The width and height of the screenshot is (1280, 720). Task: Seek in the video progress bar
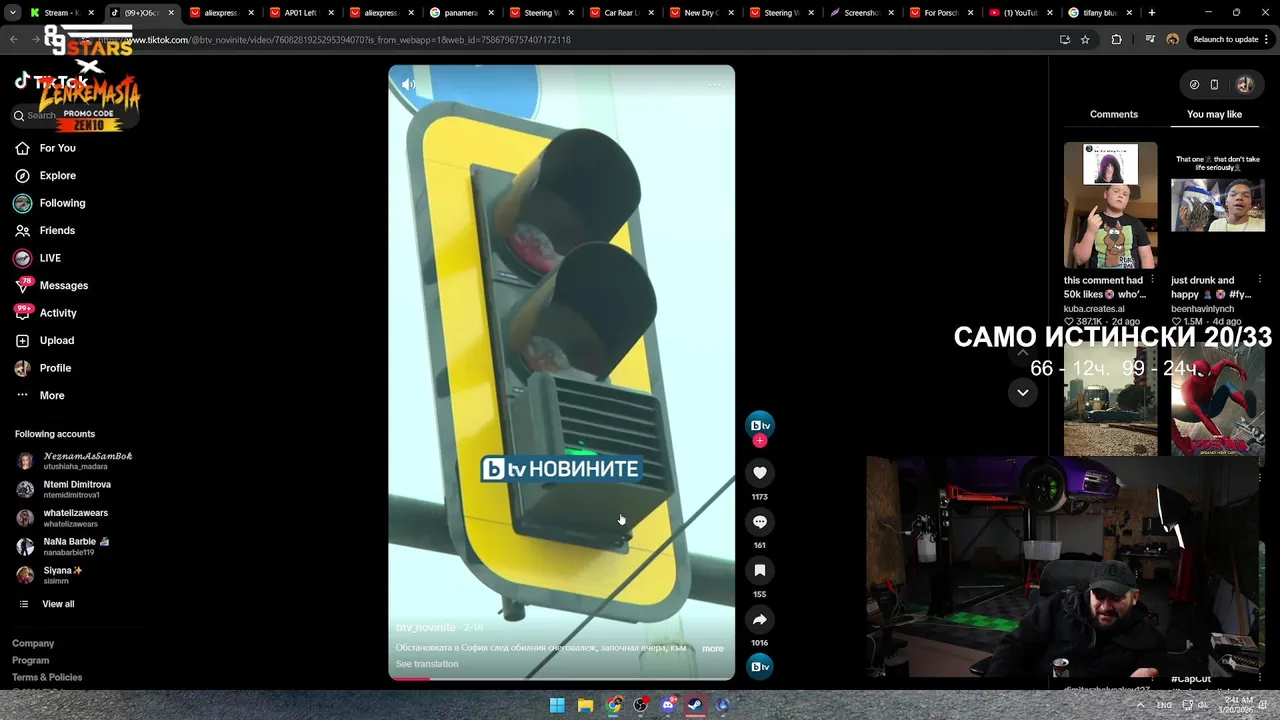(561, 679)
